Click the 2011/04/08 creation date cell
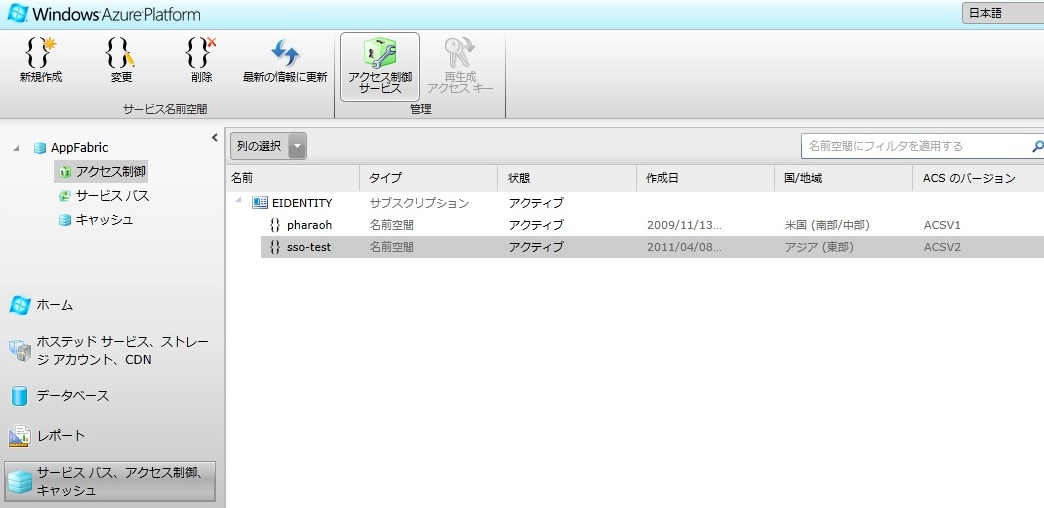This screenshot has height=508, width=1044. 684,247
